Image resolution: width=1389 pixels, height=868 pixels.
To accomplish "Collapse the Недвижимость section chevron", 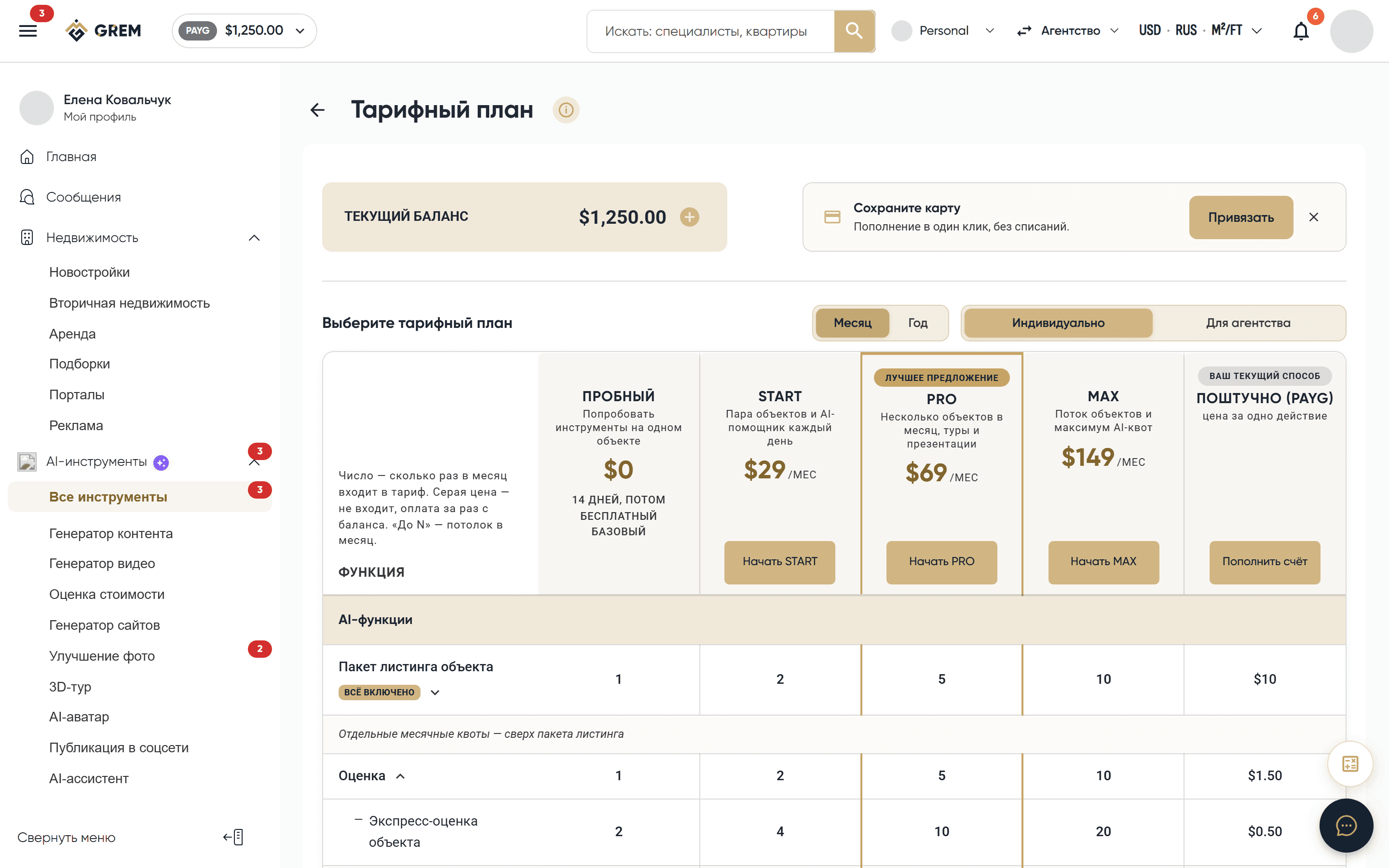I will click(x=254, y=238).
